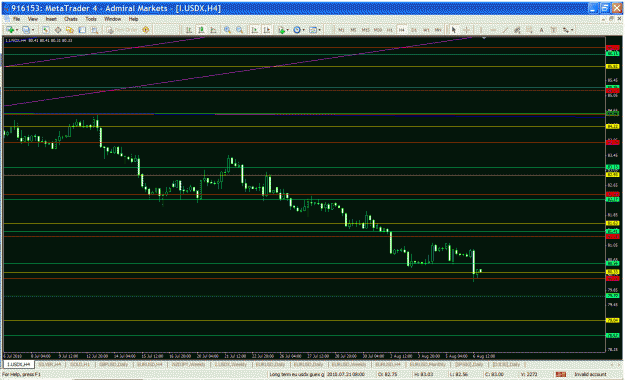The height and width of the screenshot is (380, 625).
Task: Open the Indicators list dropdown
Action: click(x=283, y=30)
